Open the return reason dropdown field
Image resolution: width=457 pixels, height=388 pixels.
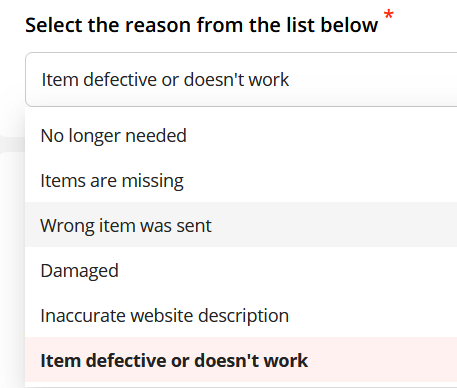pyautogui.click(x=241, y=79)
